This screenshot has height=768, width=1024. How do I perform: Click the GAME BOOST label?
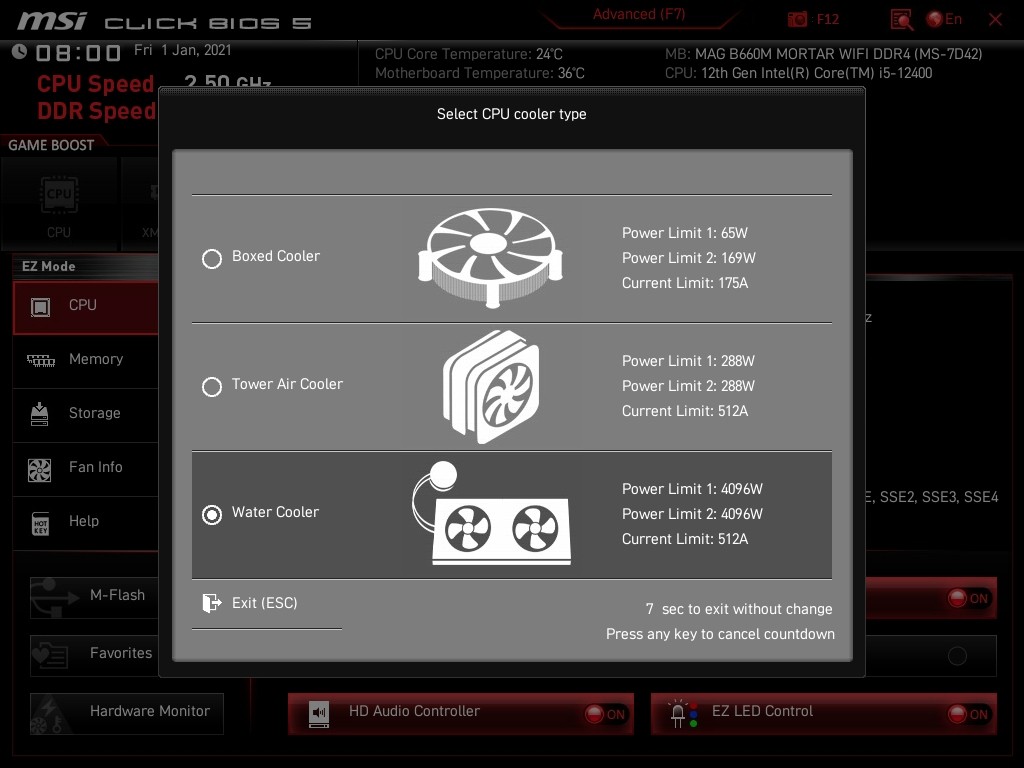(51, 145)
